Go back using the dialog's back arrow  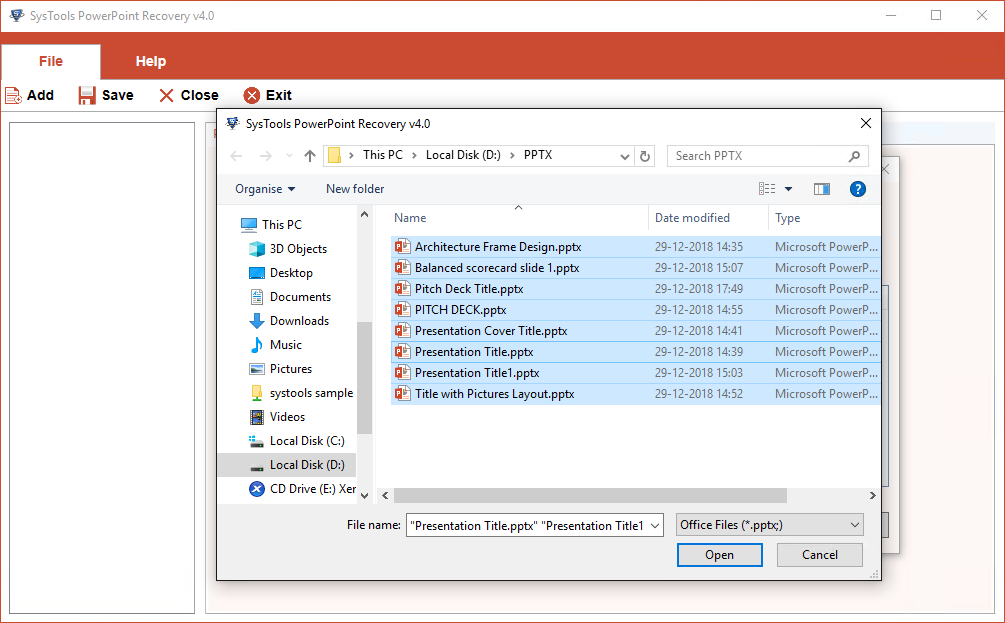click(x=237, y=156)
